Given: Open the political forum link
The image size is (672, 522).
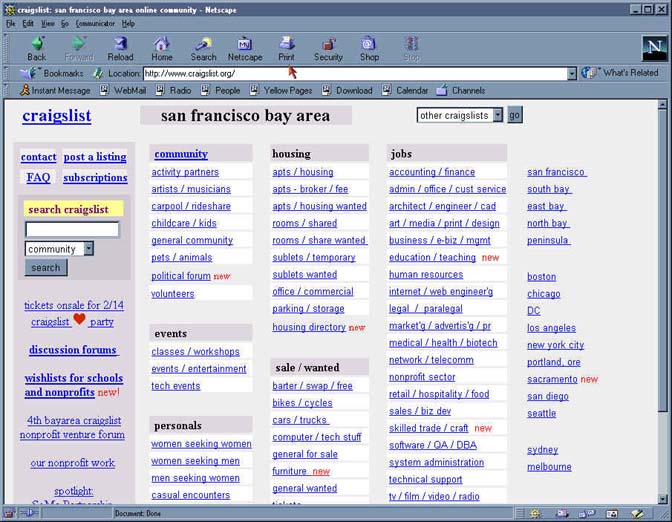Looking at the screenshot, I should 181,276.
